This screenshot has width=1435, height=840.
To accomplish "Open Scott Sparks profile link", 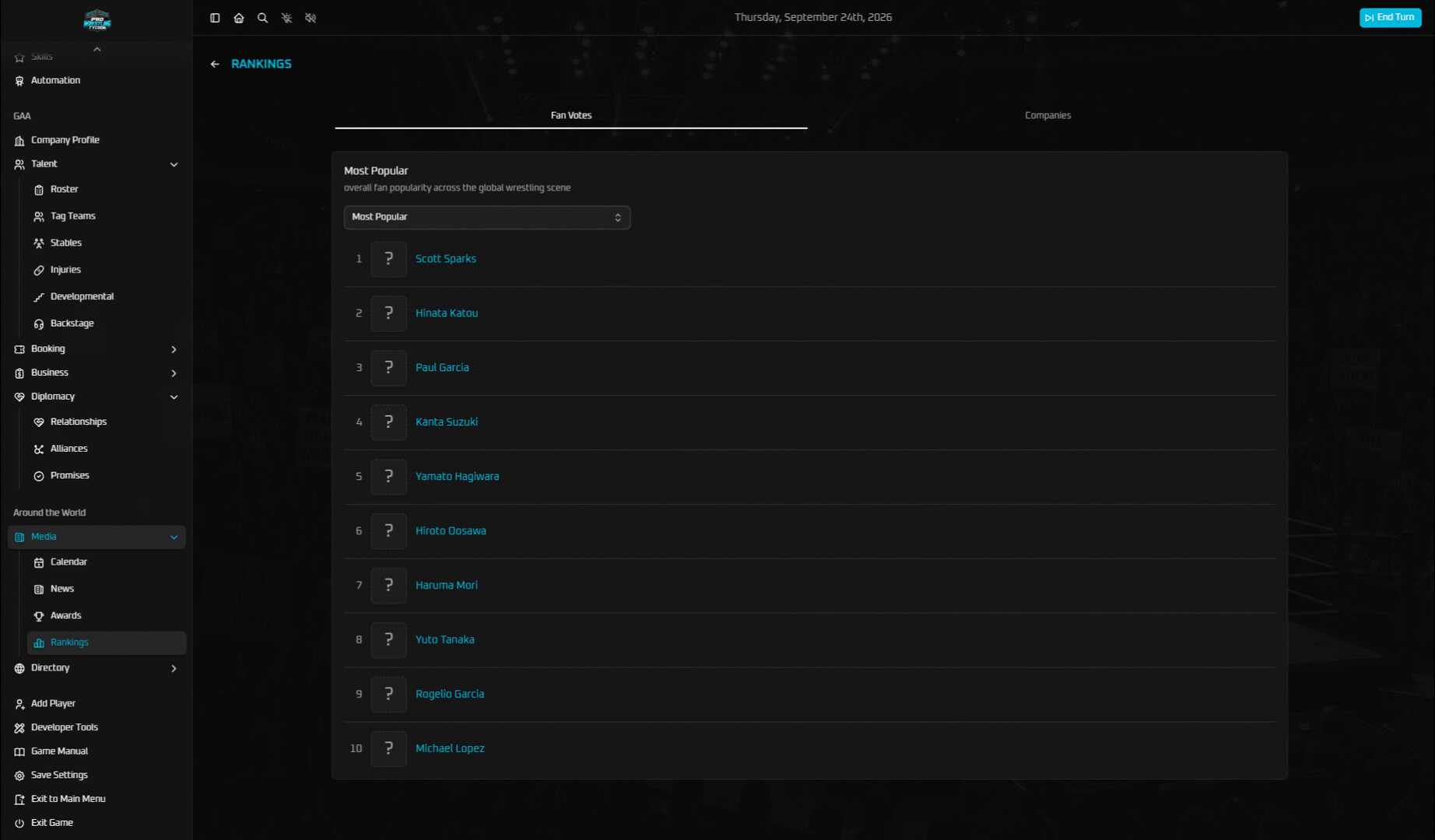I will [x=446, y=259].
